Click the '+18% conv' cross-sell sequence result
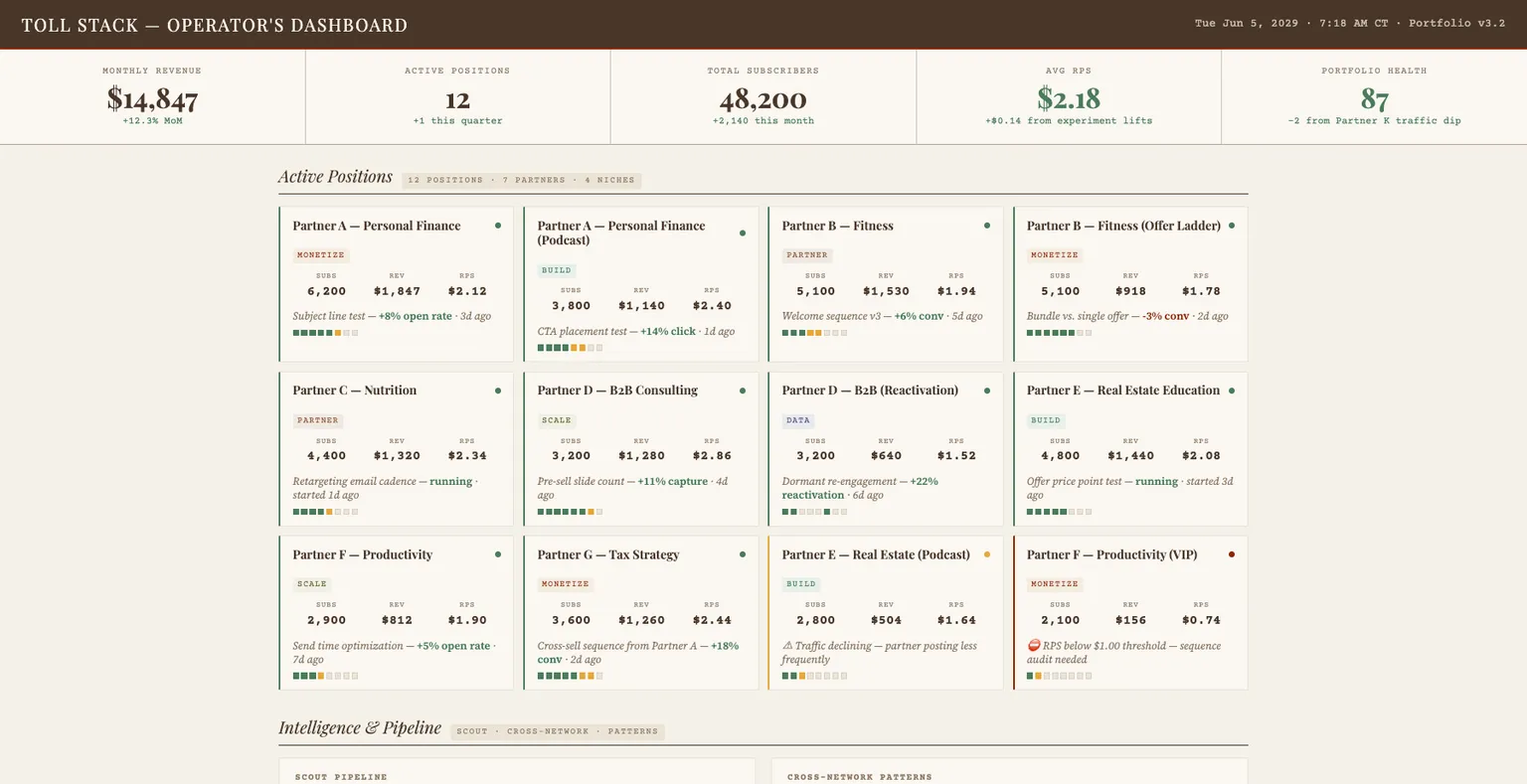1527x784 pixels. 638,652
